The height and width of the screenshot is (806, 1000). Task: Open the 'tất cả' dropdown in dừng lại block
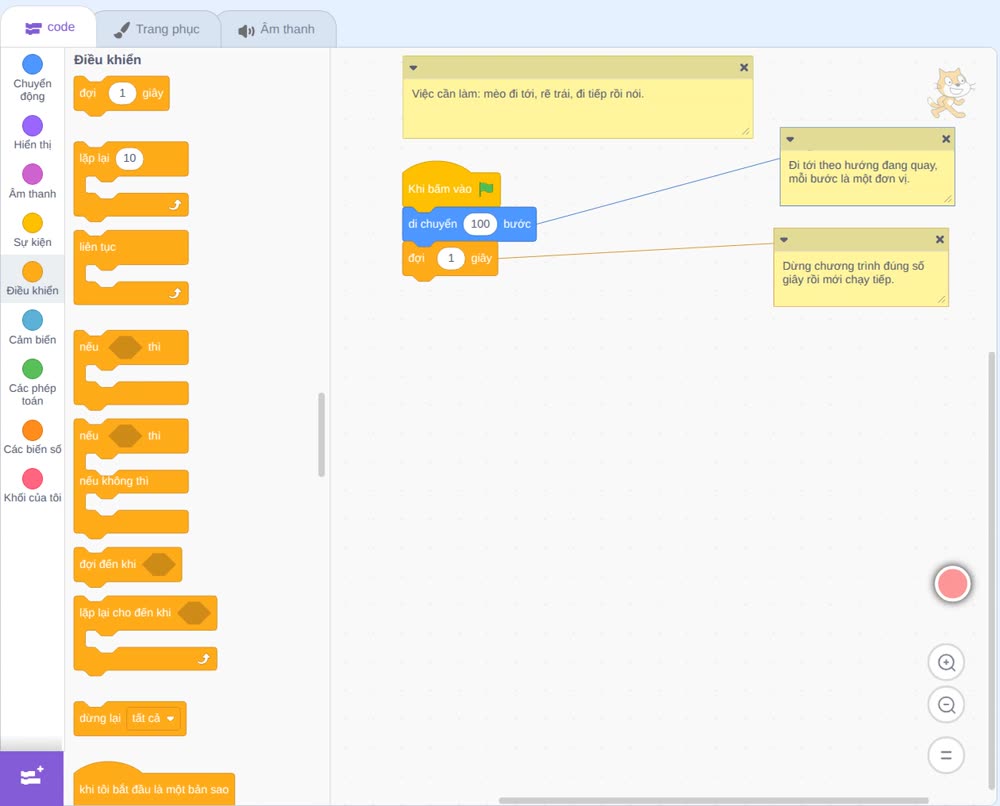153,719
